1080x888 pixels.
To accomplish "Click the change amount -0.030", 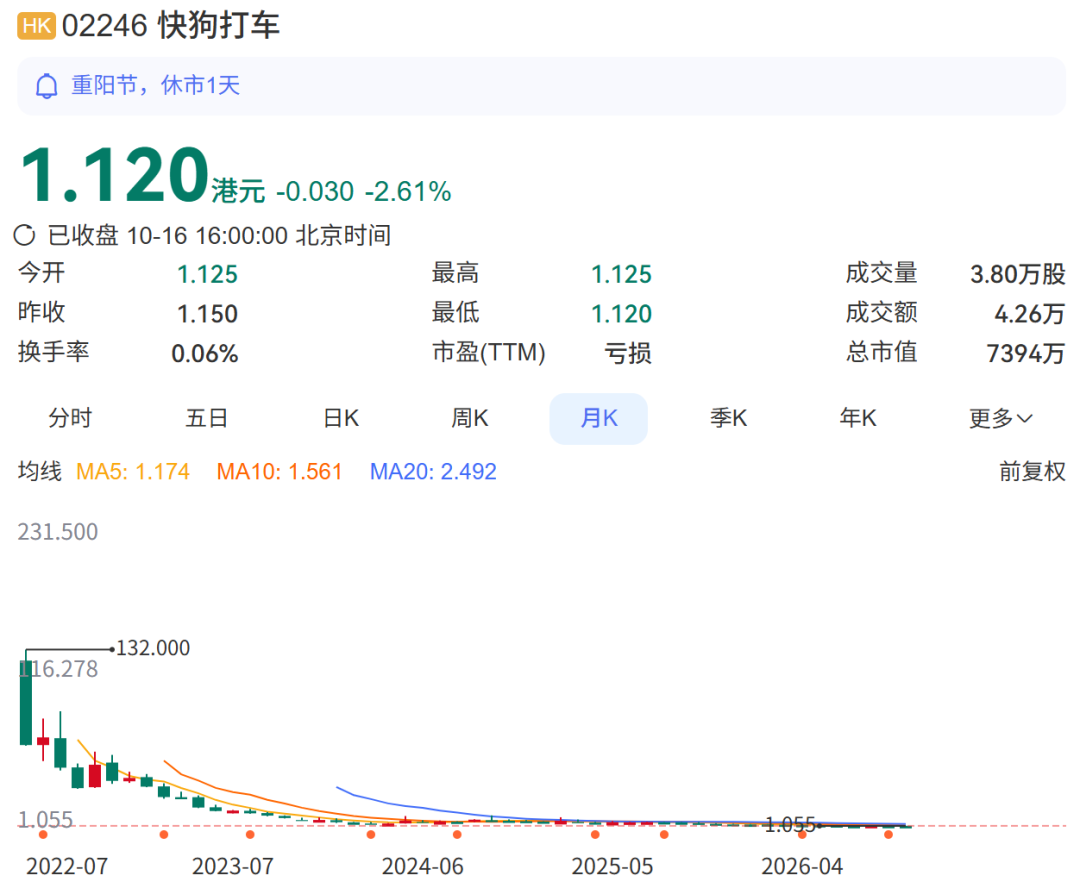I will pyautogui.click(x=315, y=192).
